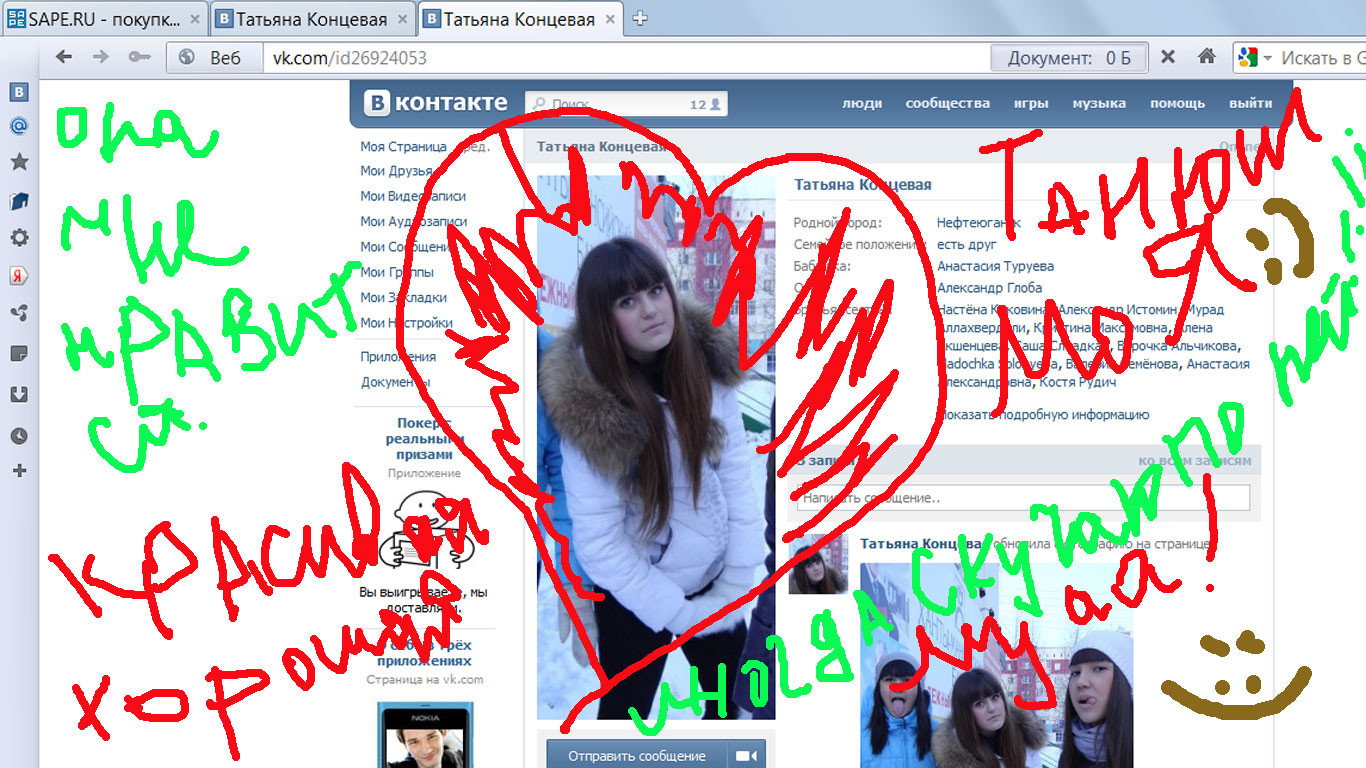Click the Нефтеюганск hometown link
Image resolution: width=1366 pixels, height=768 pixels.
point(978,222)
